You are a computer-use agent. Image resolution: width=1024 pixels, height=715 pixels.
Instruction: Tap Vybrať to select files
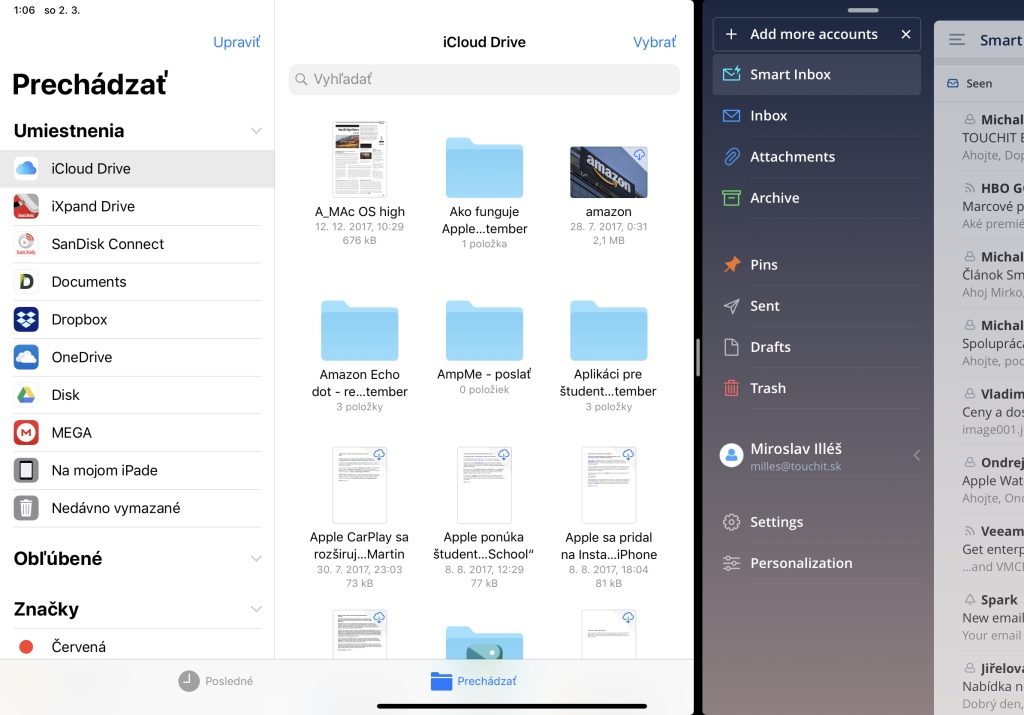pyautogui.click(x=654, y=42)
